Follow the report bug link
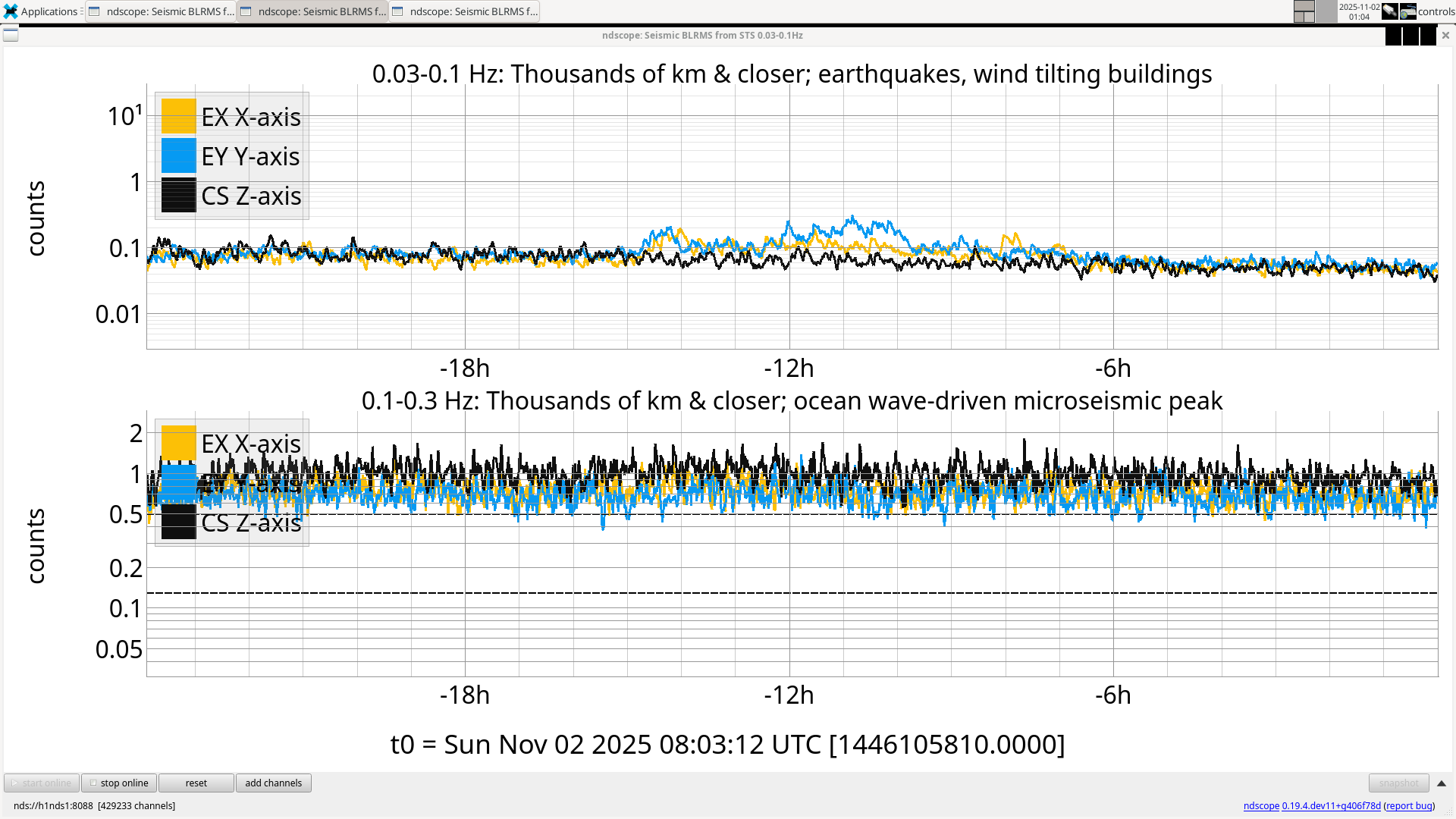Image resolution: width=1456 pixels, height=819 pixels. click(1408, 806)
